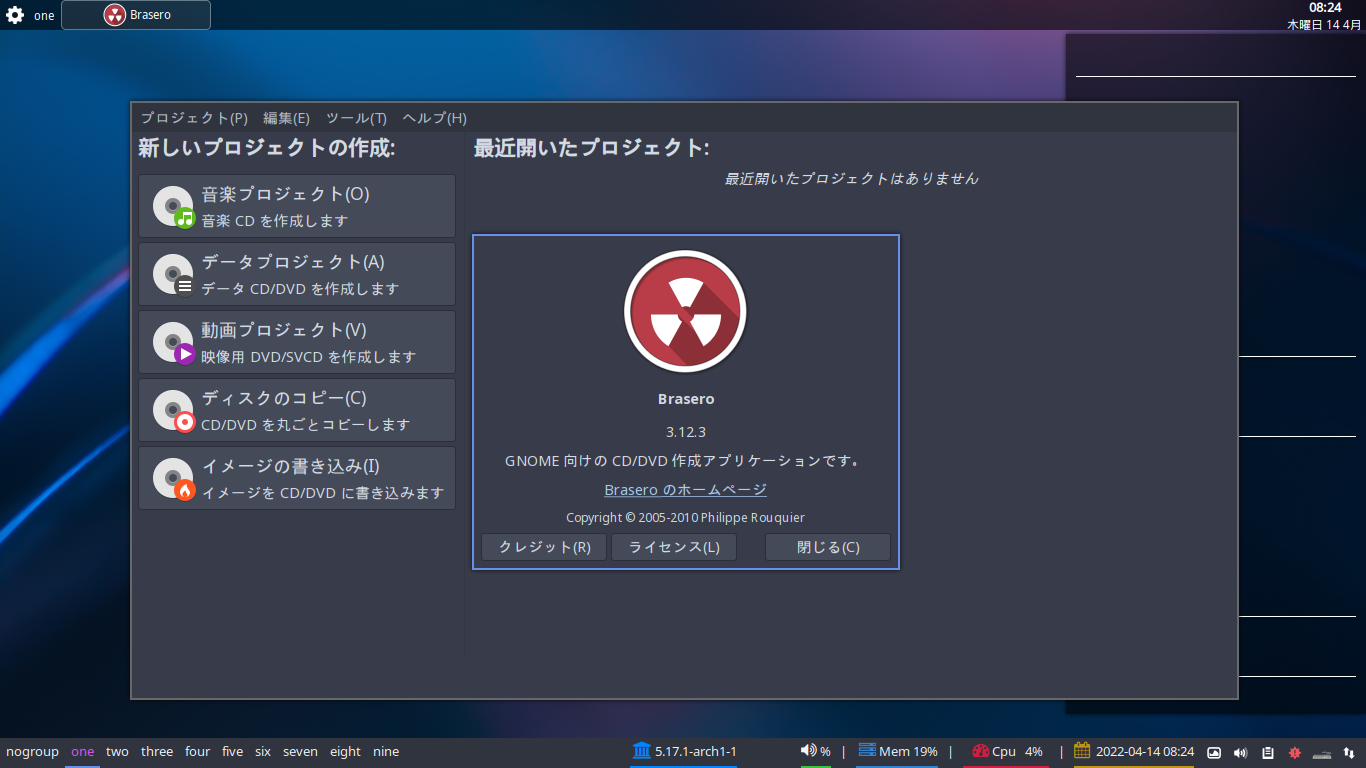Click the version text 3.12.3

(686, 432)
